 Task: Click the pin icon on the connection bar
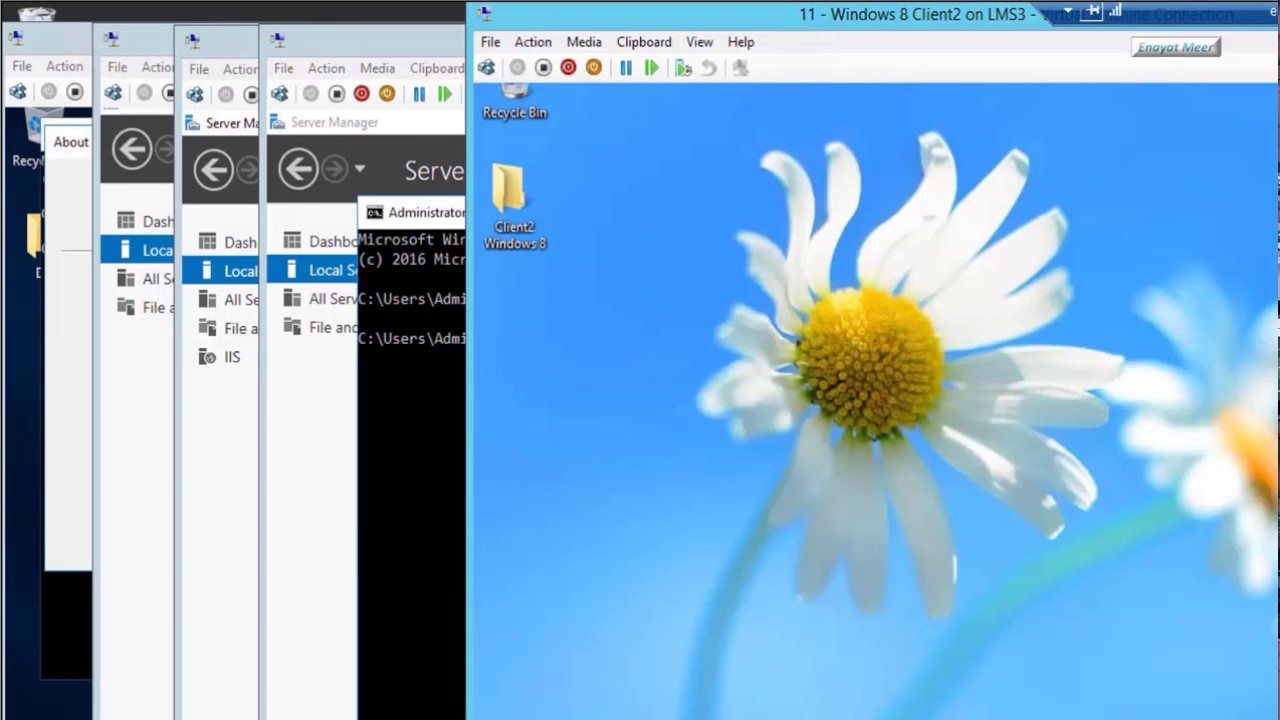point(1093,11)
